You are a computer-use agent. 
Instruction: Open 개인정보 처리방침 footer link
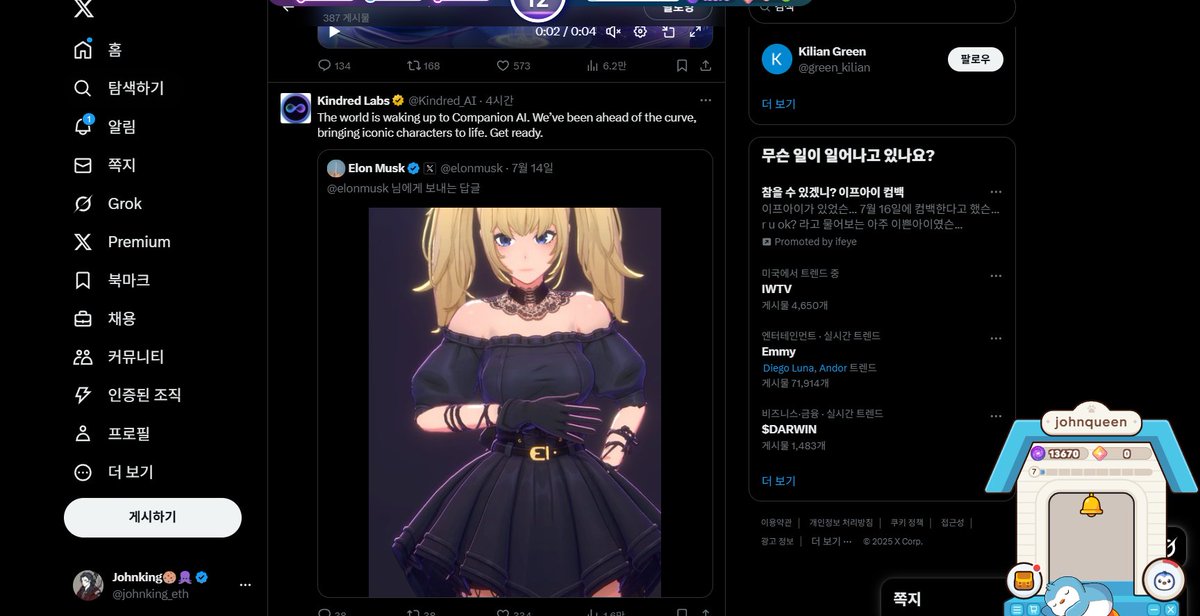pyautogui.click(x=841, y=523)
